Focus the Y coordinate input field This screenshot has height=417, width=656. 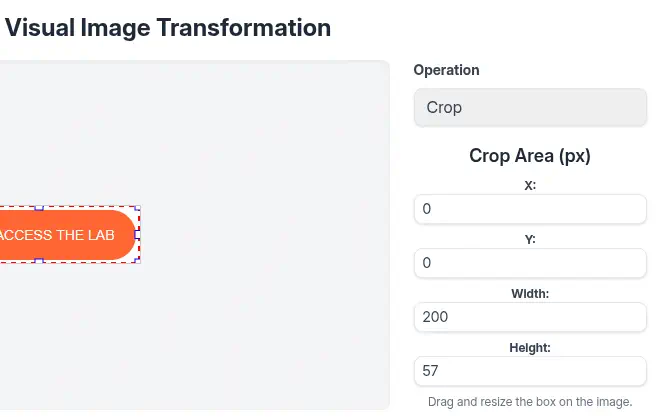(x=530, y=263)
